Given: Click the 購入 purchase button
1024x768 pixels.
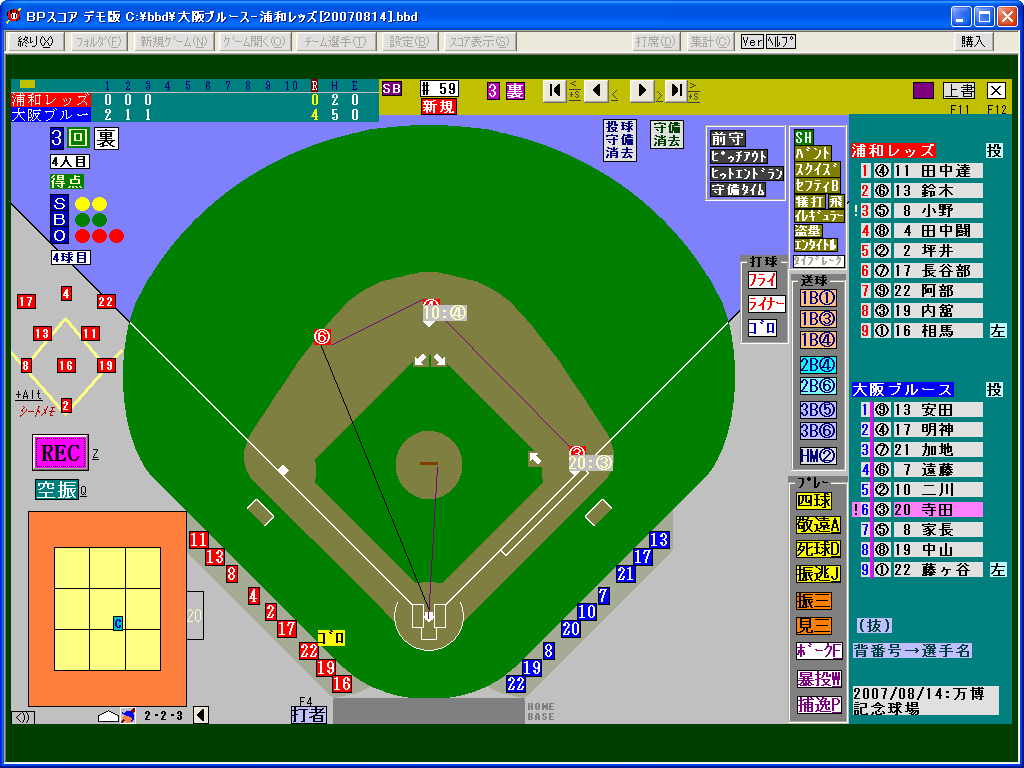Looking at the screenshot, I should [x=973, y=42].
